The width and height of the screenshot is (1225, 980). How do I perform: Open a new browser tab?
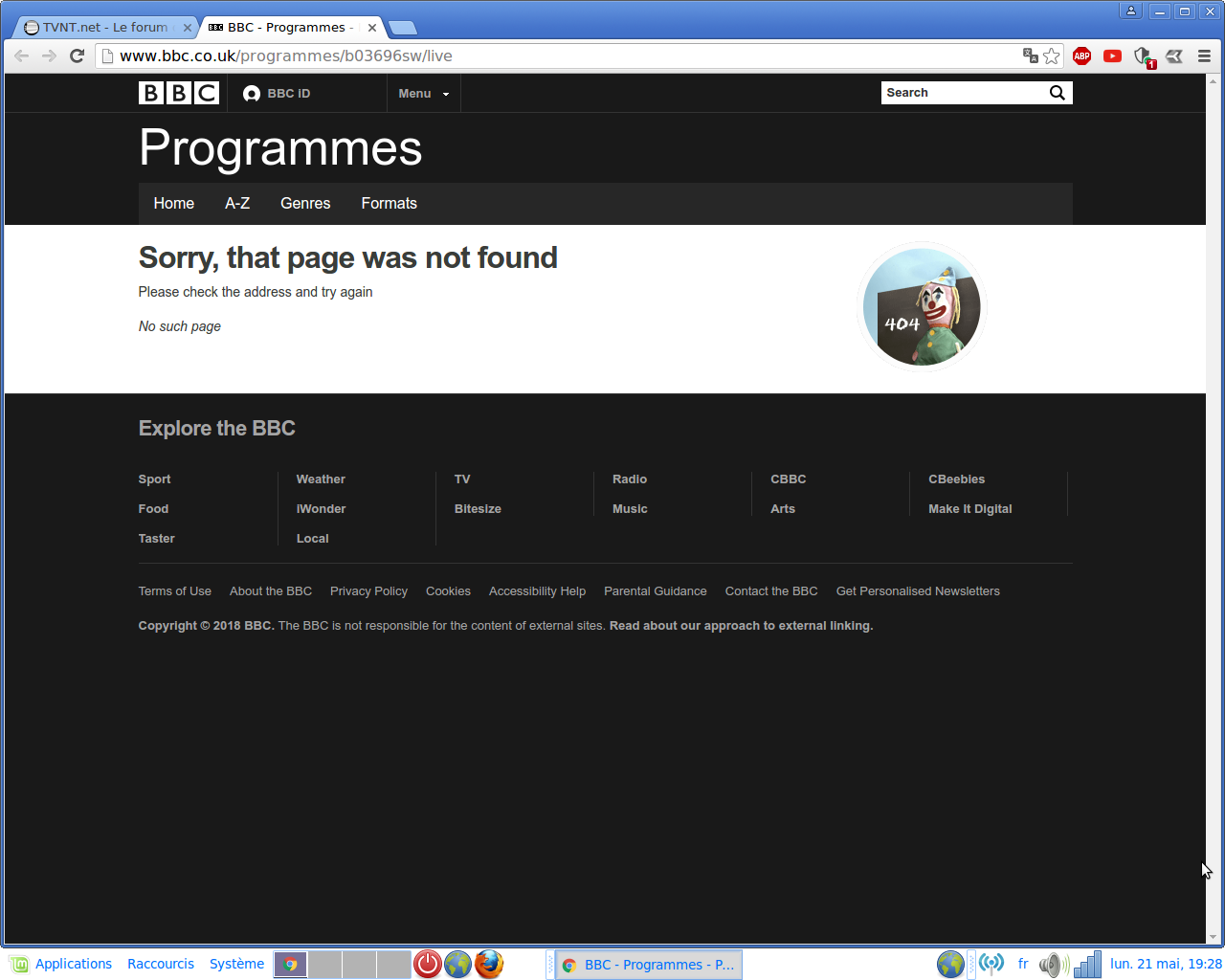click(403, 28)
